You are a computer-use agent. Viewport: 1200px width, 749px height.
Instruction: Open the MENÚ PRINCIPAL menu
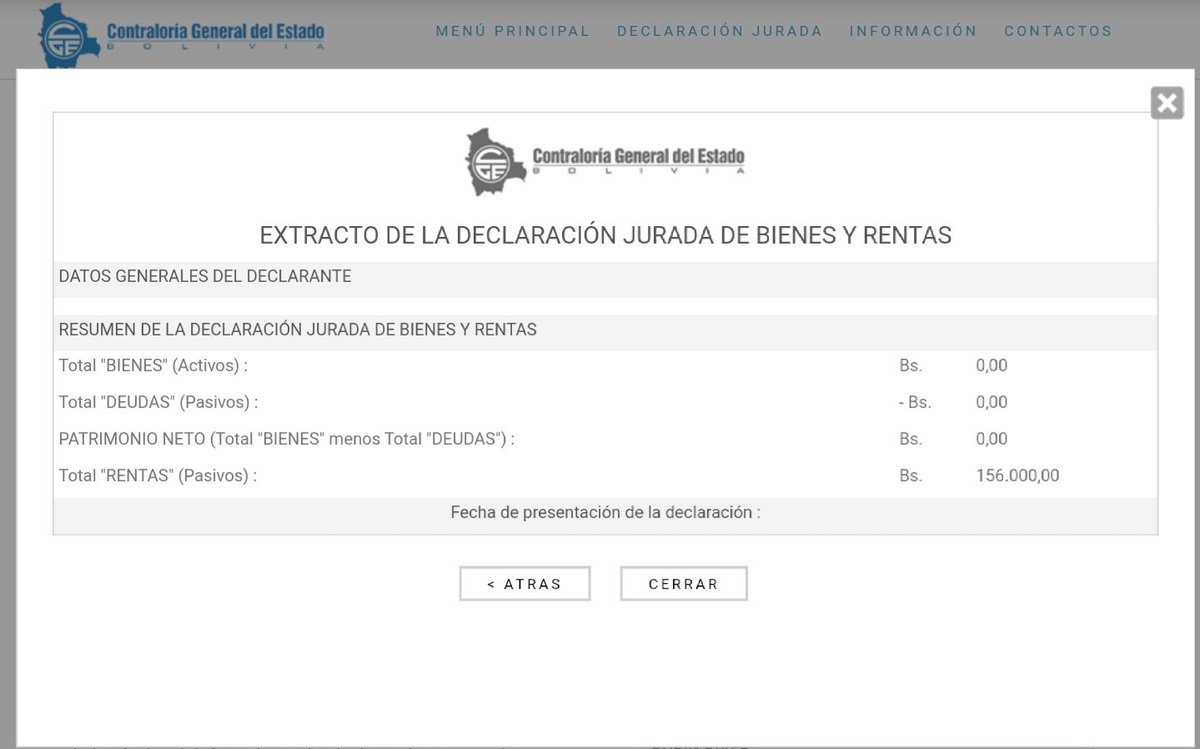pyautogui.click(x=513, y=31)
